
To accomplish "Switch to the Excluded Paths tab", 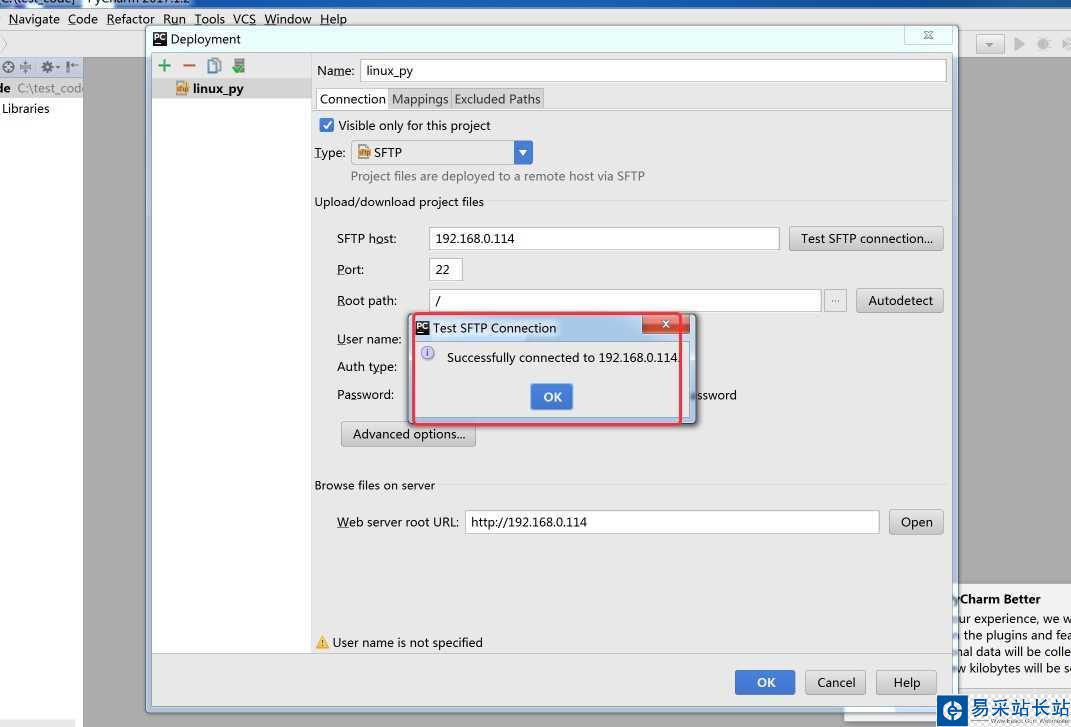I will click(497, 99).
